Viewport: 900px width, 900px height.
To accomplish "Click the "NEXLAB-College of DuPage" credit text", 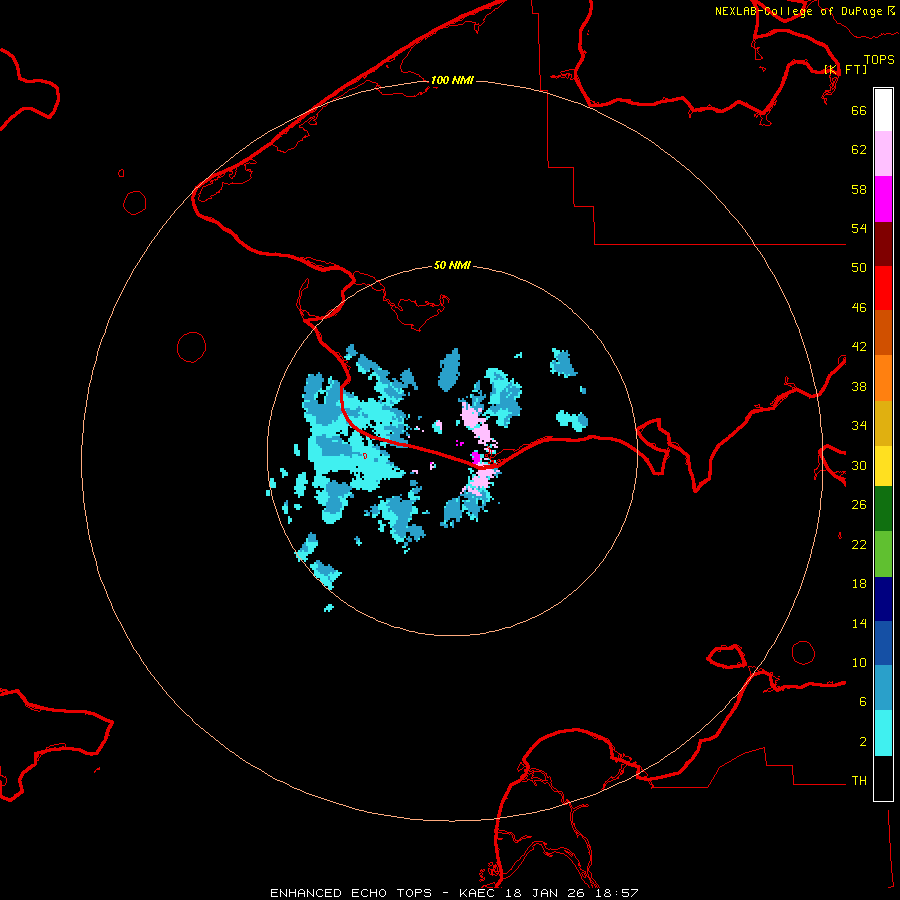I will click(x=798, y=11).
